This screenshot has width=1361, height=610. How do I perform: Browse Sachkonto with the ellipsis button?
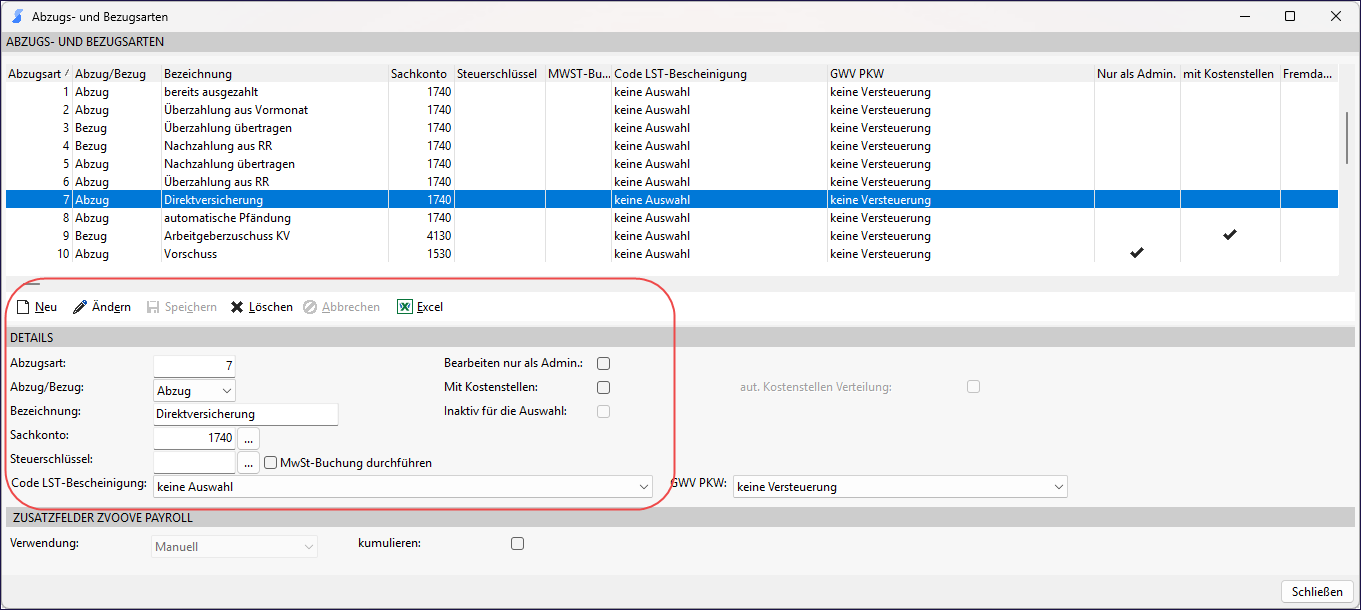tap(249, 438)
